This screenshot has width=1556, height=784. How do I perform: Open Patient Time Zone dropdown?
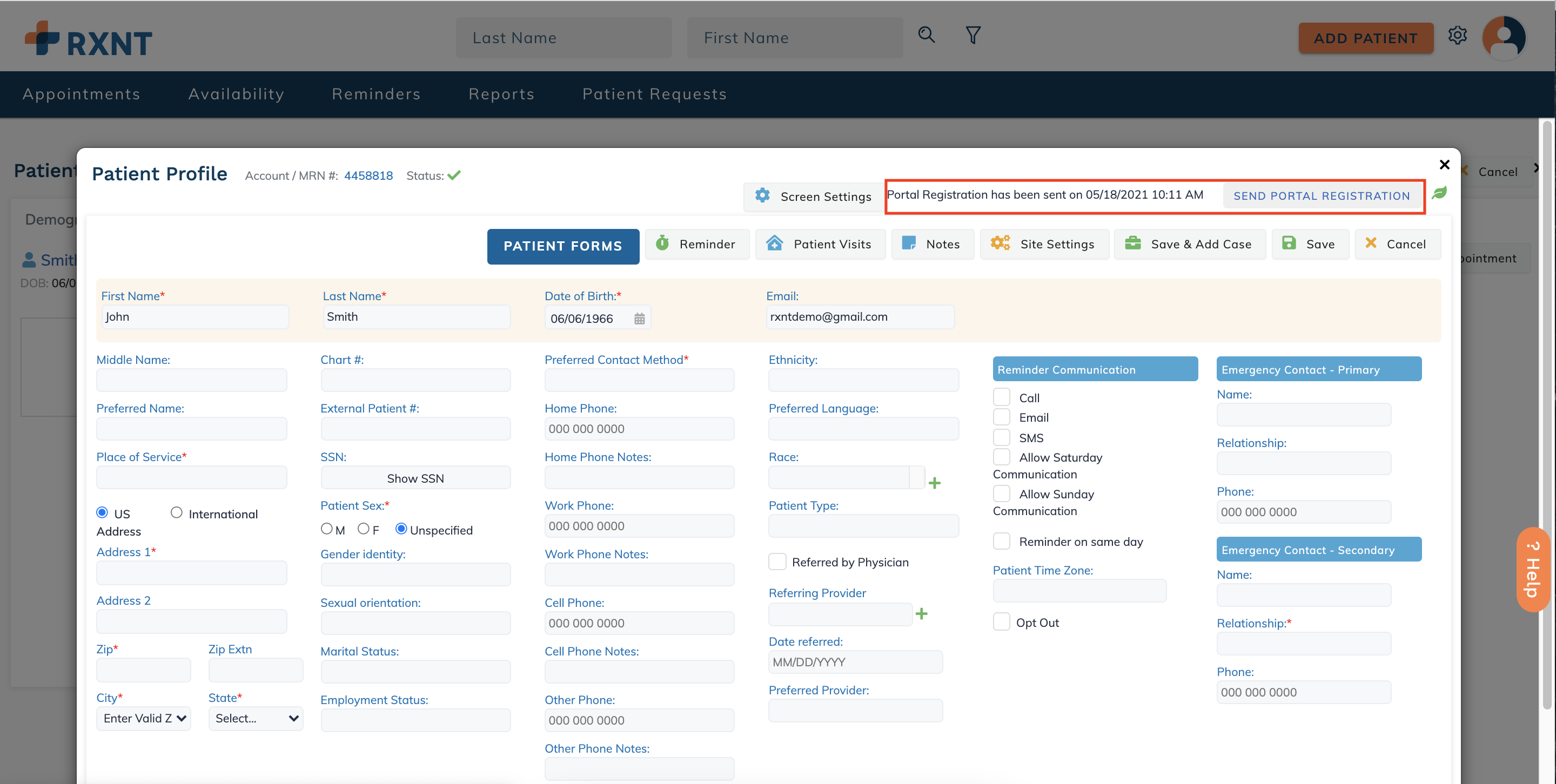pyautogui.click(x=1079, y=591)
